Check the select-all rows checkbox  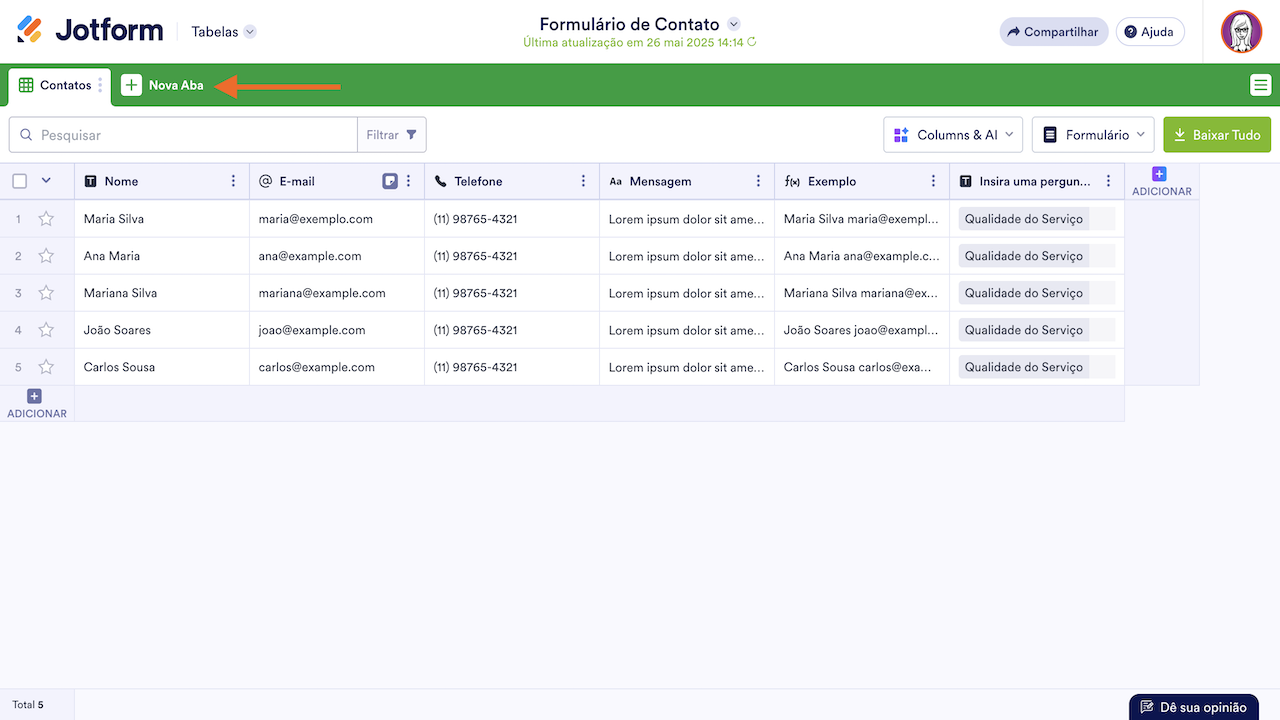point(20,181)
